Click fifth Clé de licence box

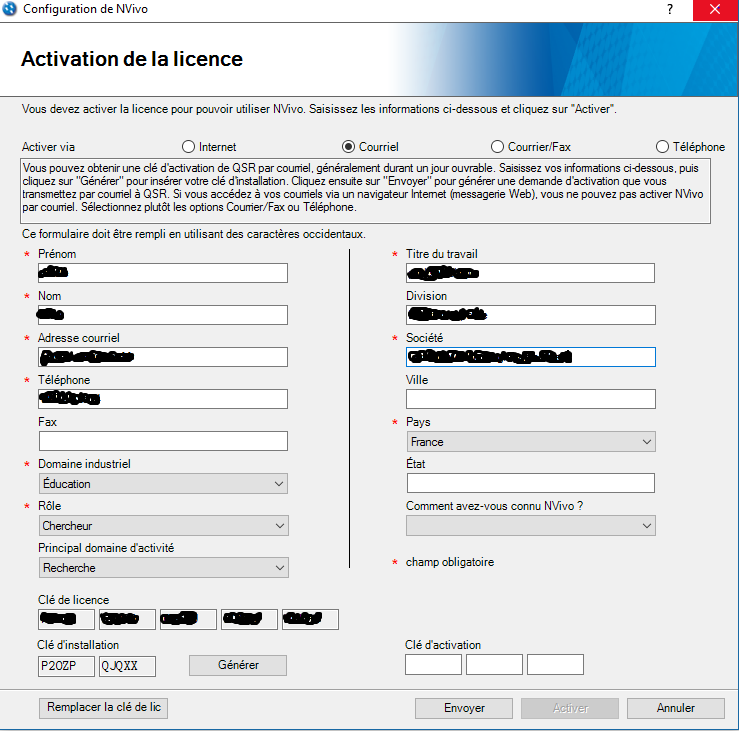(x=310, y=619)
